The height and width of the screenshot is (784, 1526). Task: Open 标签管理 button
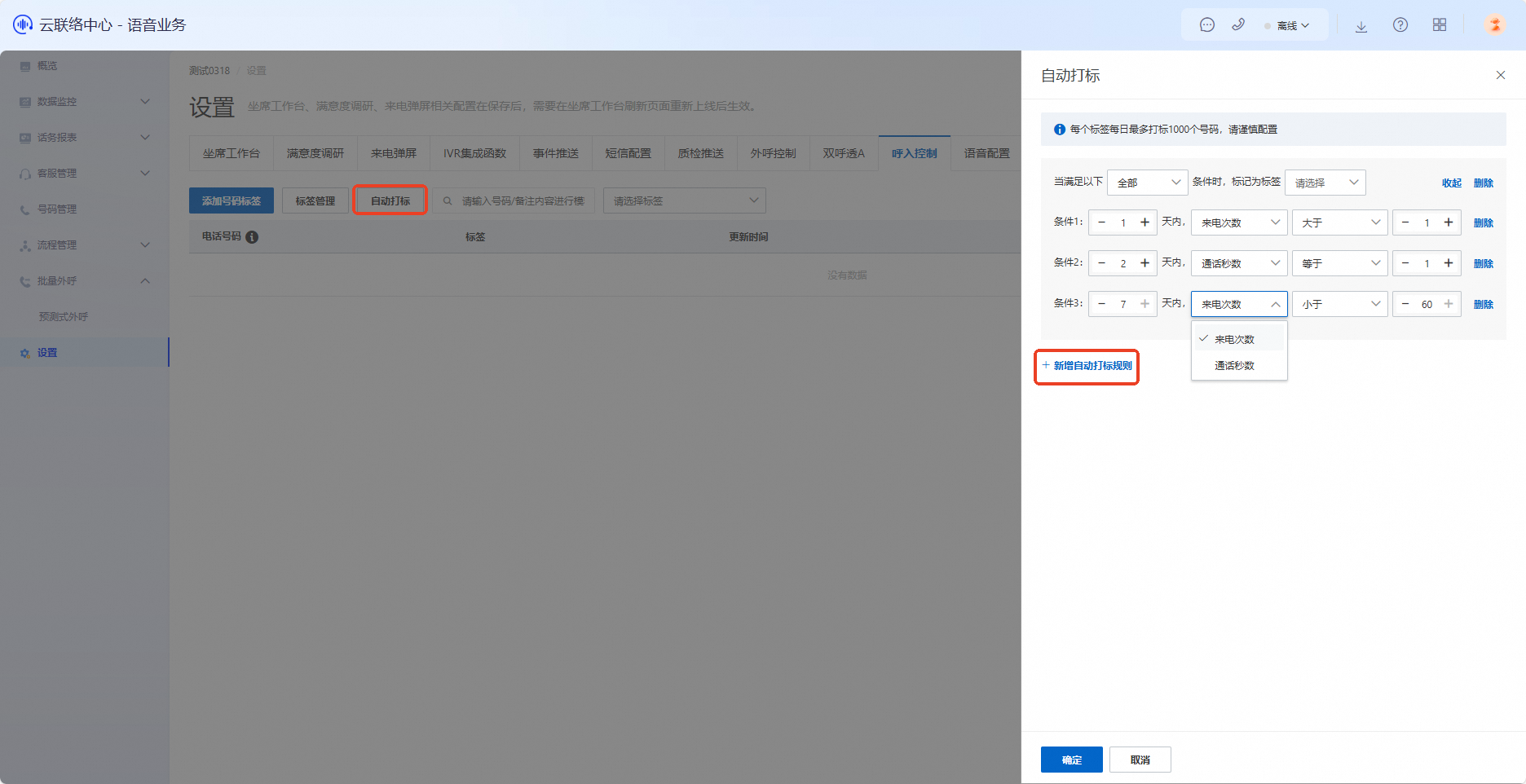click(x=315, y=200)
